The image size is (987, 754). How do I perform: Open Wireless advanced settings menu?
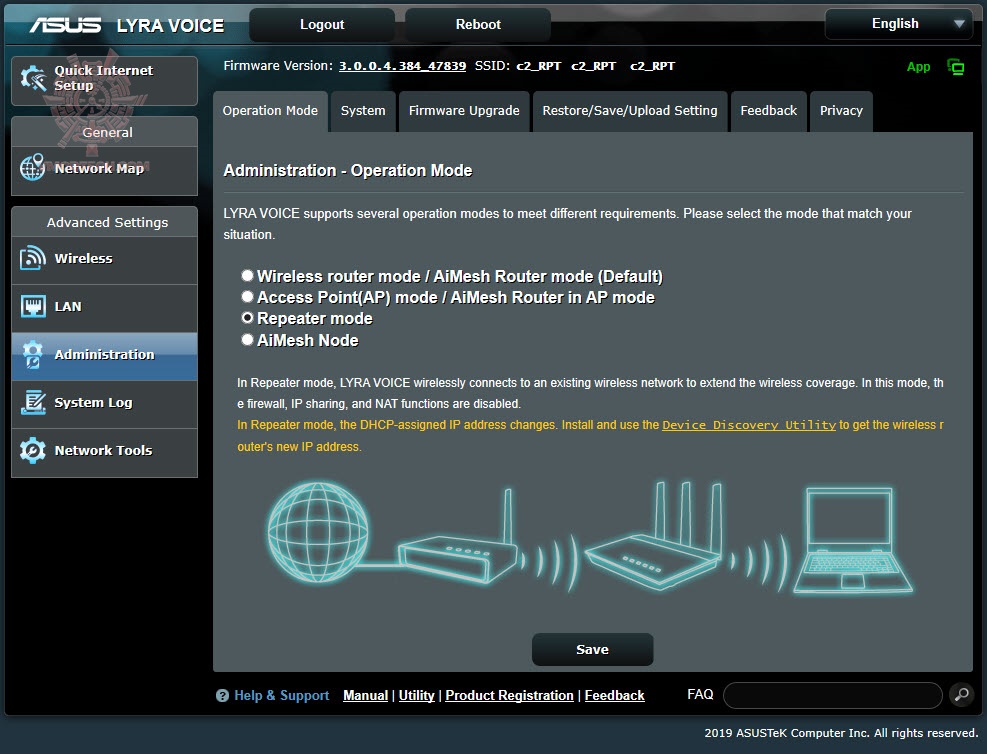click(104, 259)
